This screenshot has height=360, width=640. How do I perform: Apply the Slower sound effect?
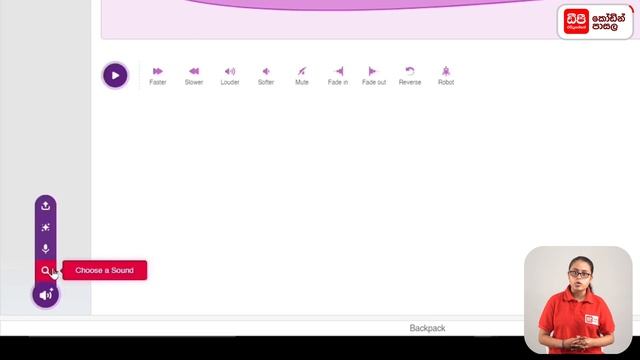click(194, 76)
